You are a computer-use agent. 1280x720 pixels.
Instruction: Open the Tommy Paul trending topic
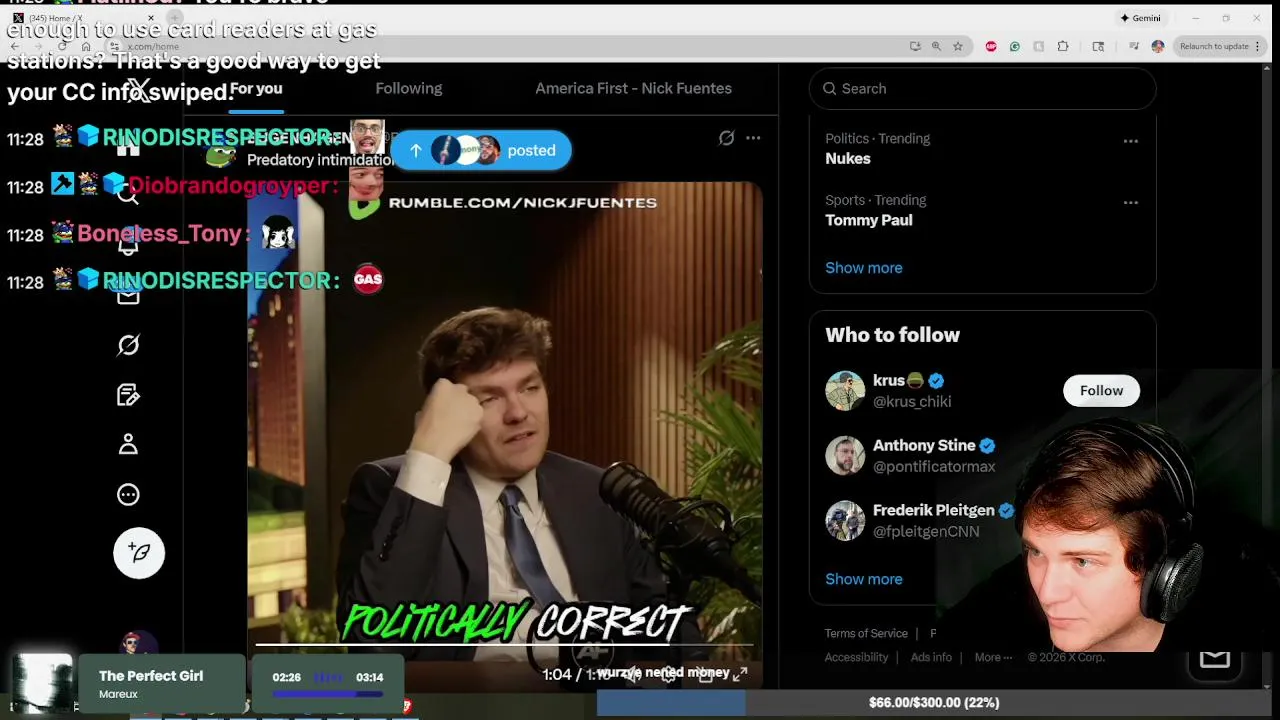point(868,220)
